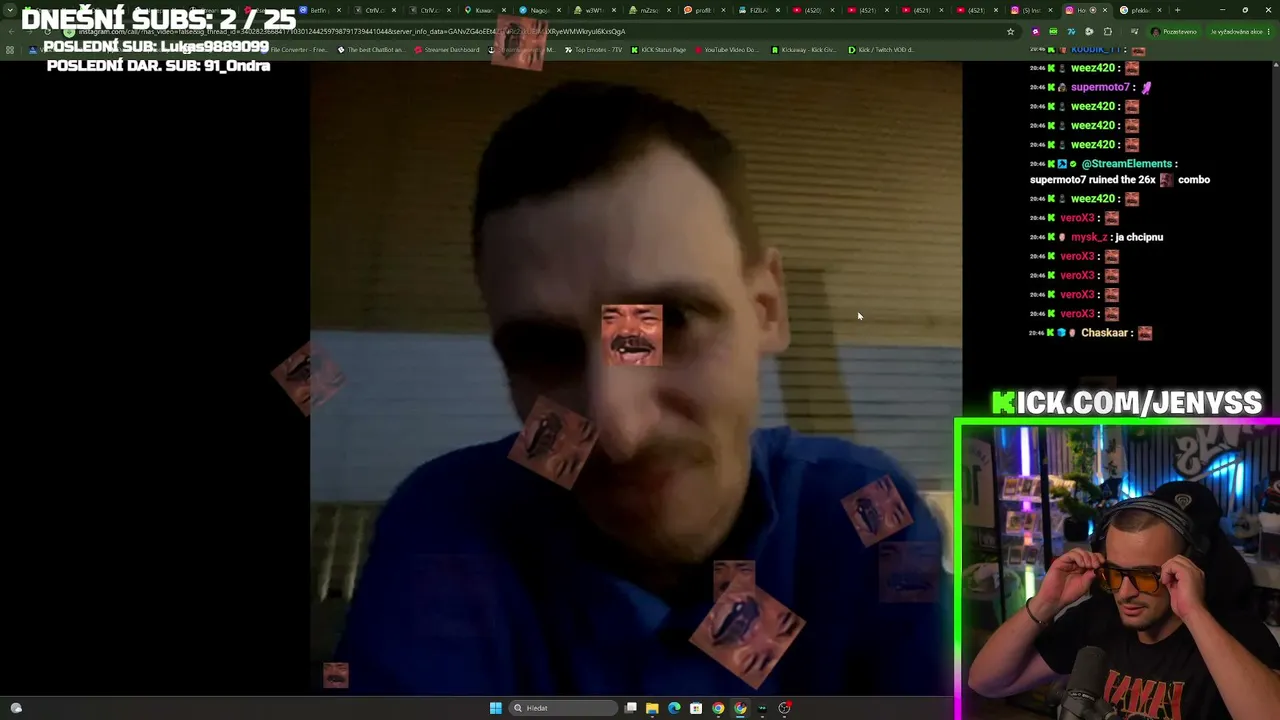Image resolution: width=1280 pixels, height=720 pixels.
Task: Click the Kick extension icon in toolbar
Action: click(x=1053, y=31)
